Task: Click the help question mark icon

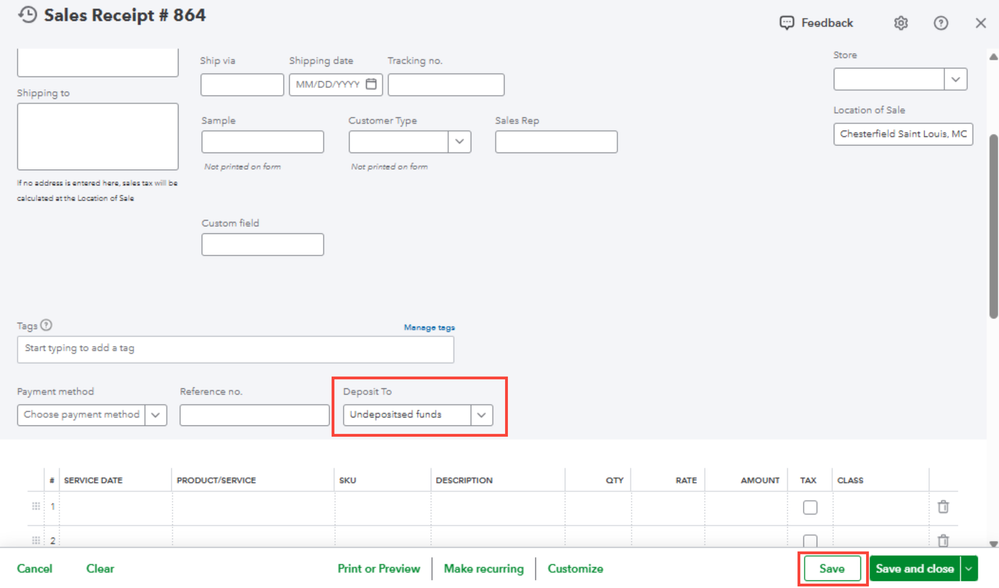Action: point(941,23)
